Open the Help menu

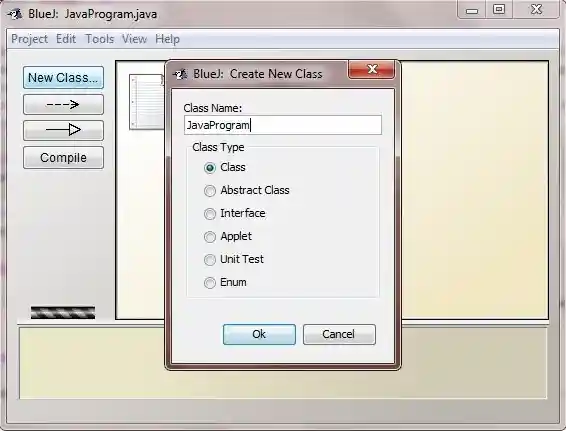(x=167, y=39)
